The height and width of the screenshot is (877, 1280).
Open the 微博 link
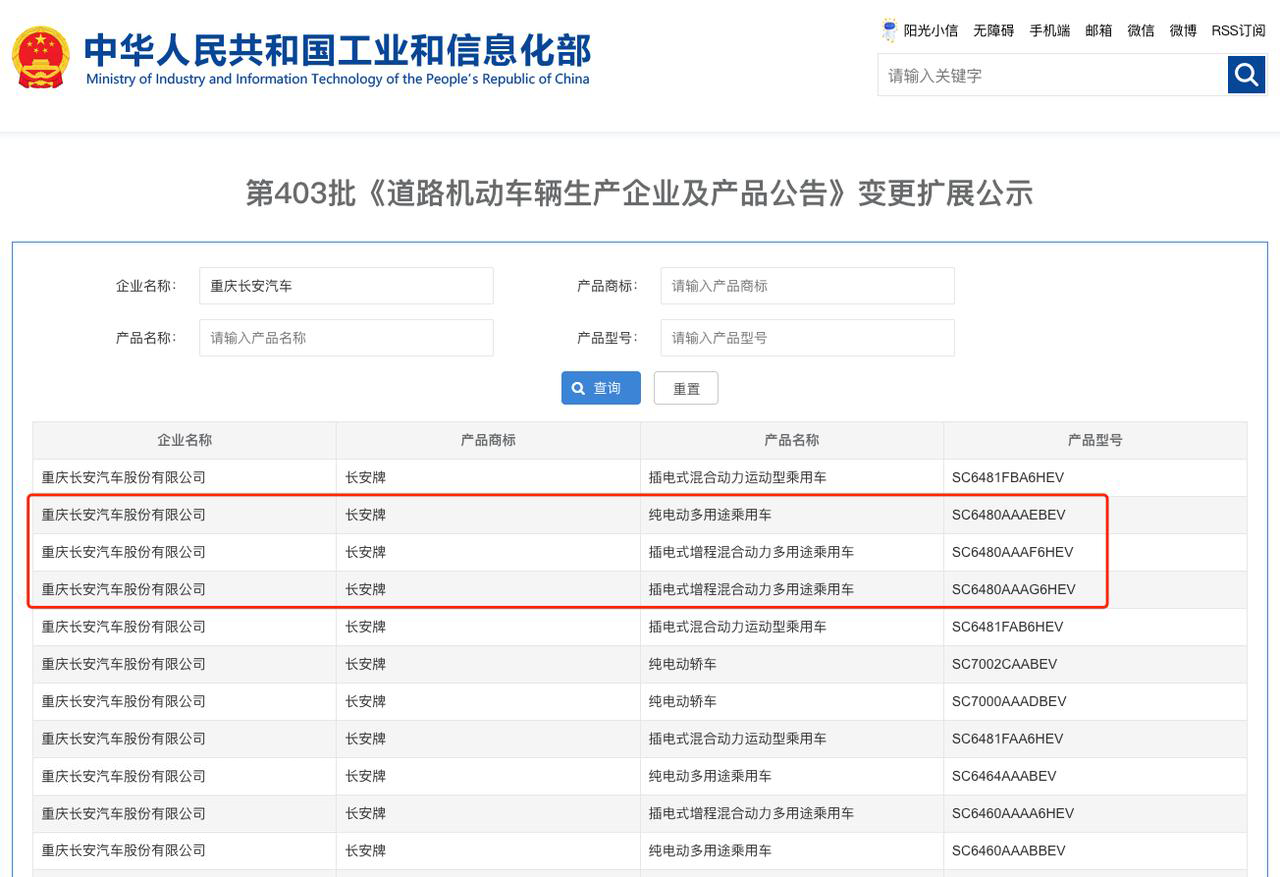pyautogui.click(x=1183, y=31)
